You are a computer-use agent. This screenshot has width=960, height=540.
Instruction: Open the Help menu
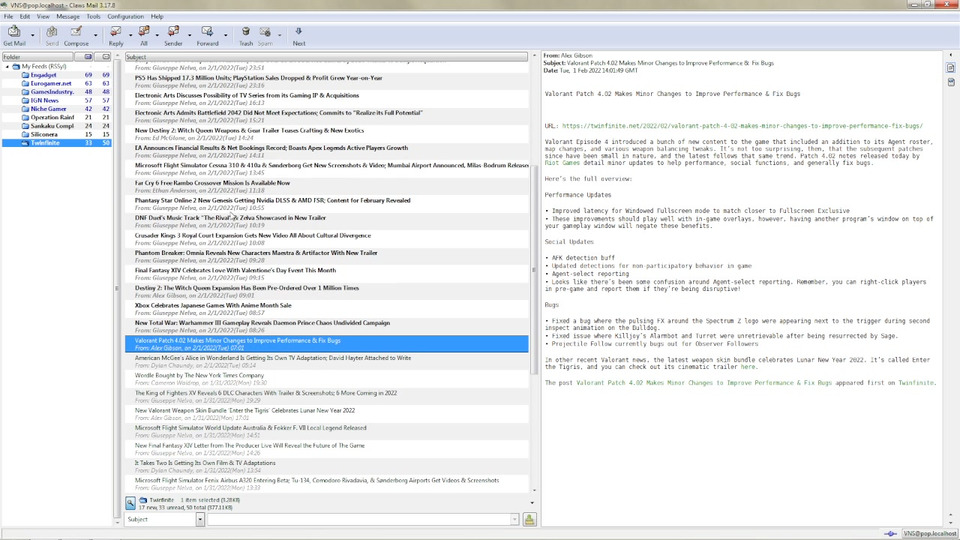pyautogui.click(x=157, y=17)
